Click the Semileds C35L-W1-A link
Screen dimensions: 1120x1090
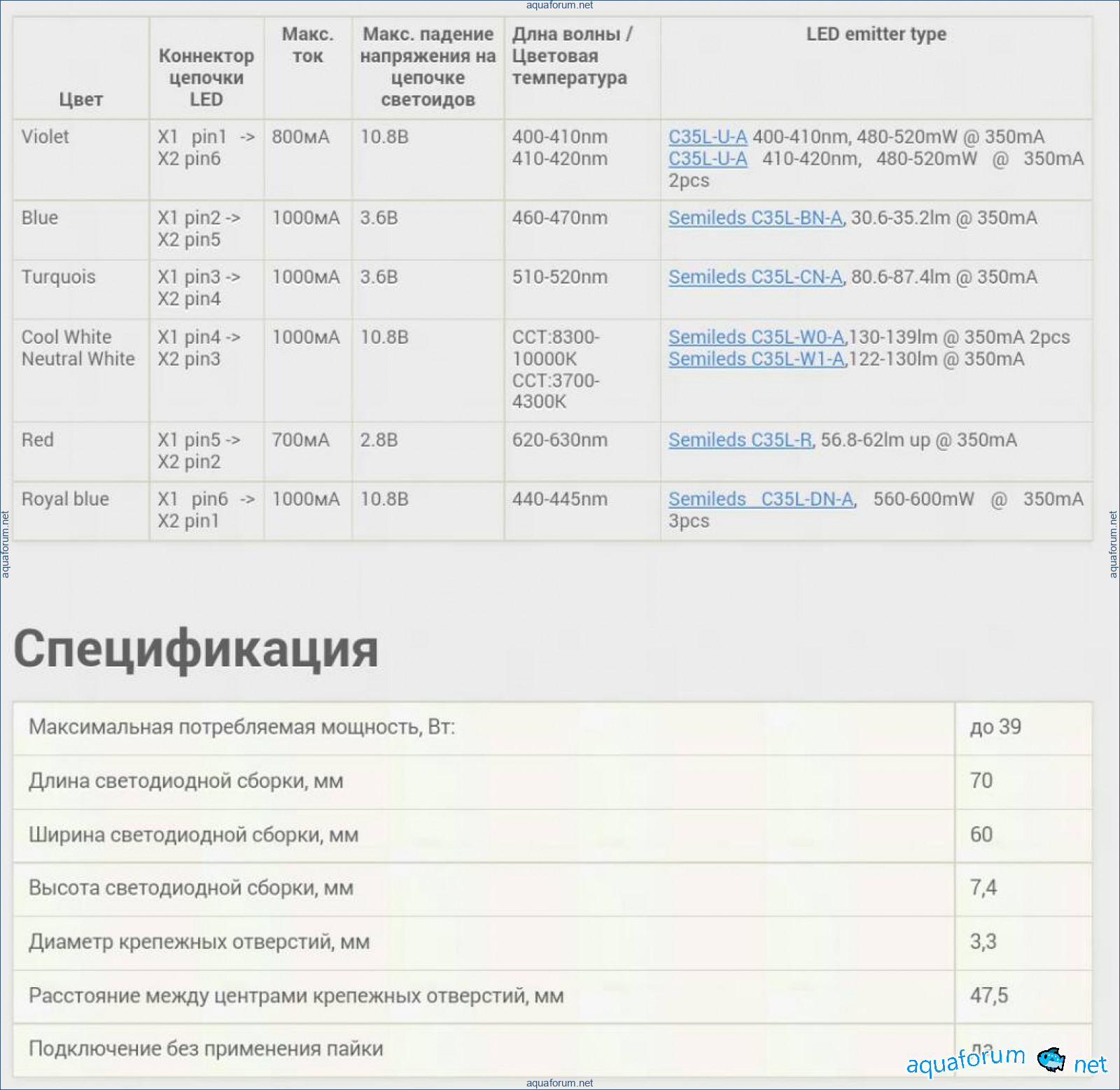point(757,359)
